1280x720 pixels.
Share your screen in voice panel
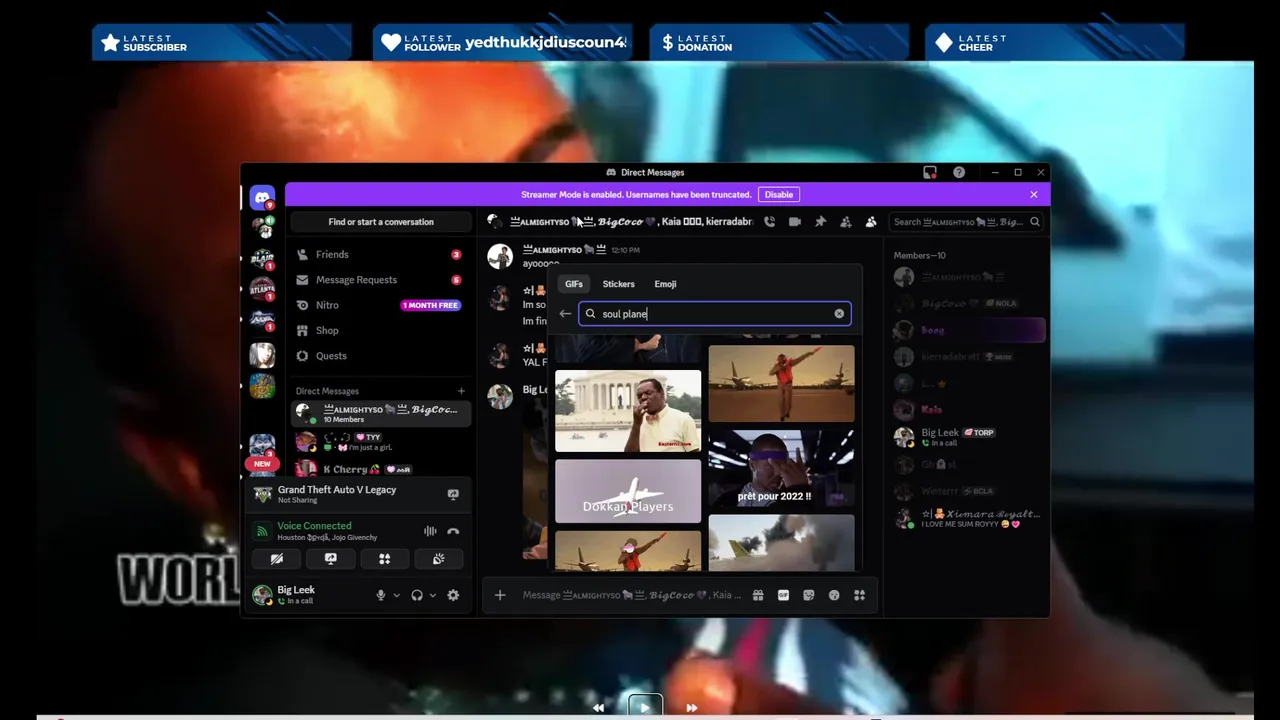click(331, 559)
